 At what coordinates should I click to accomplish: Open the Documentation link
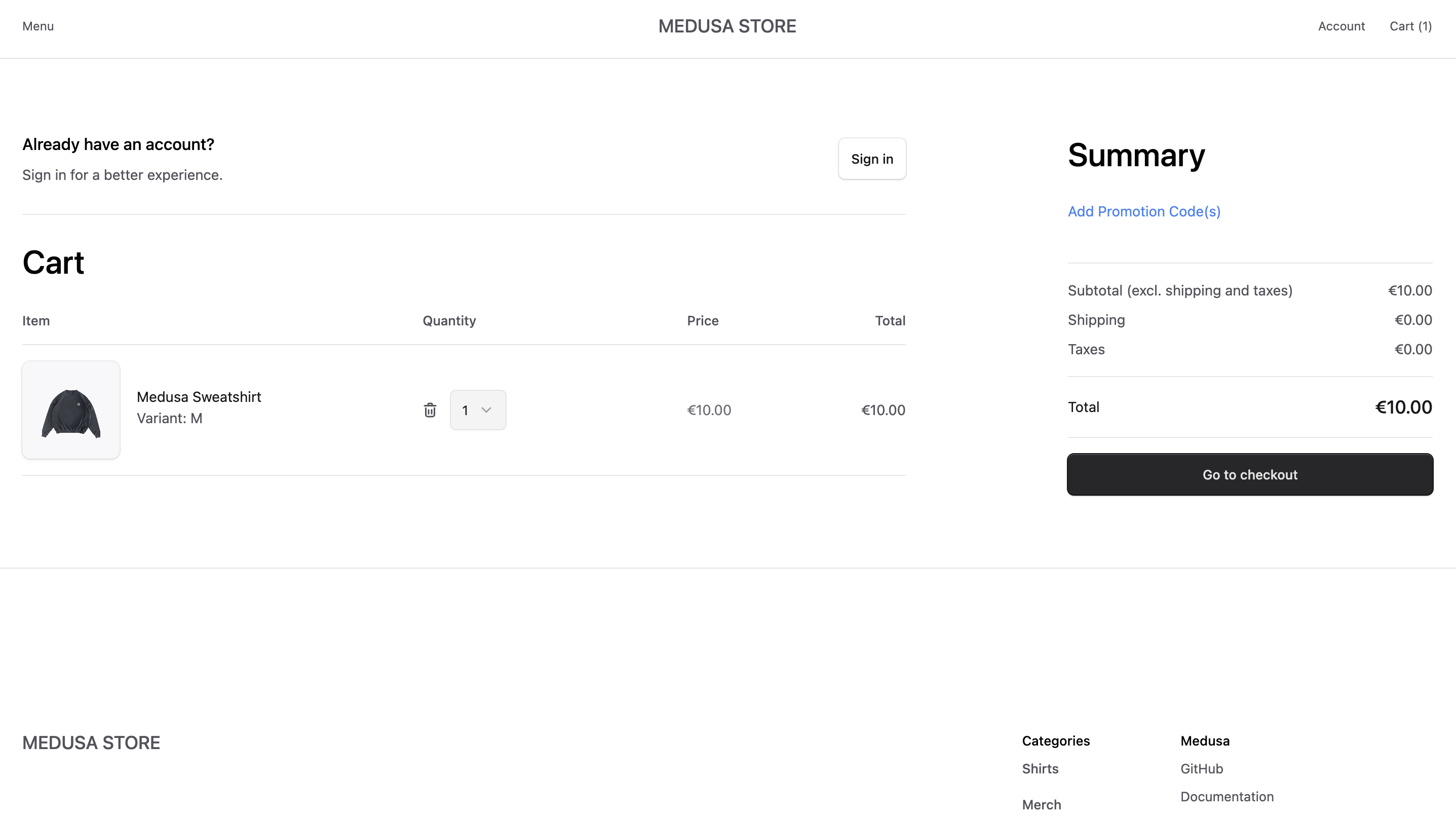pyautogui.click(x=1227, y=797)
